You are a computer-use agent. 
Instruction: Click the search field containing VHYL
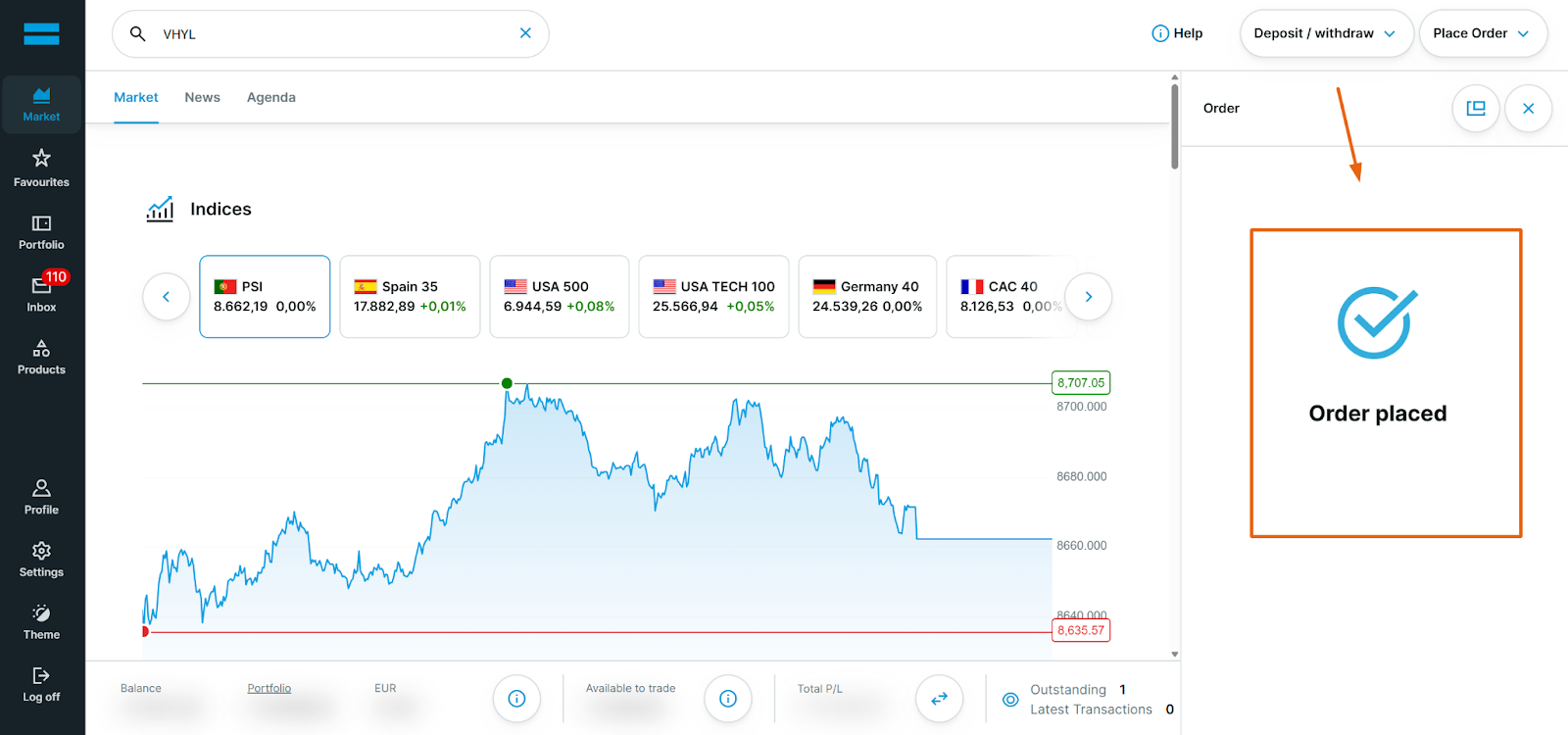coord(330,33)
